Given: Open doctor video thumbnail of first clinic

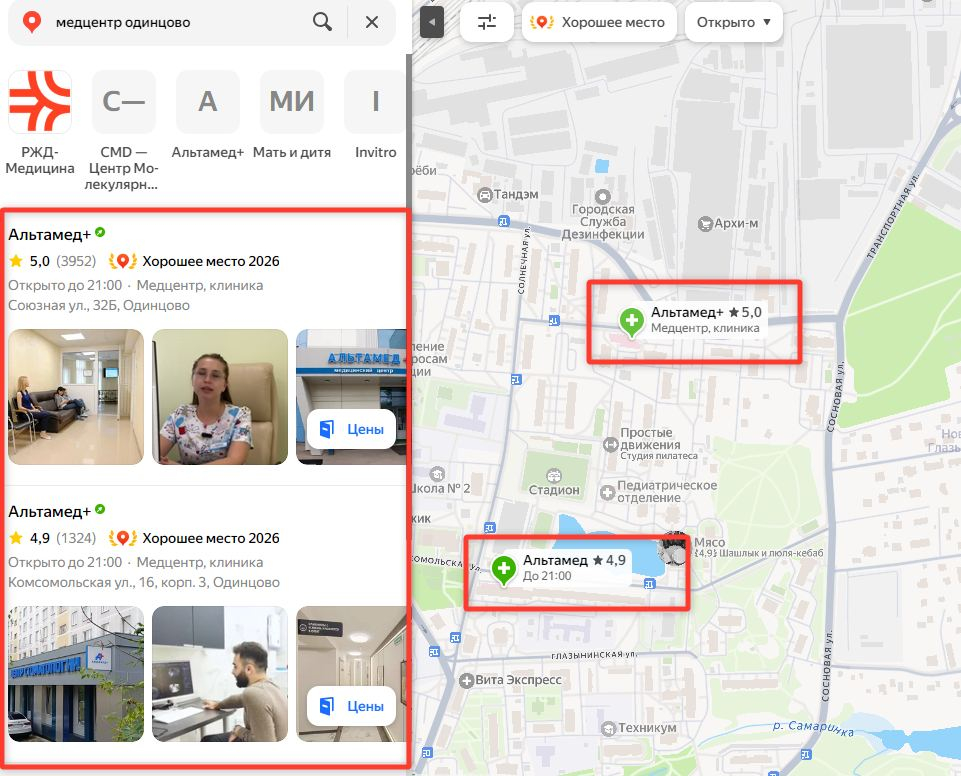Looking at the screenshot, I should click(220, 397).
